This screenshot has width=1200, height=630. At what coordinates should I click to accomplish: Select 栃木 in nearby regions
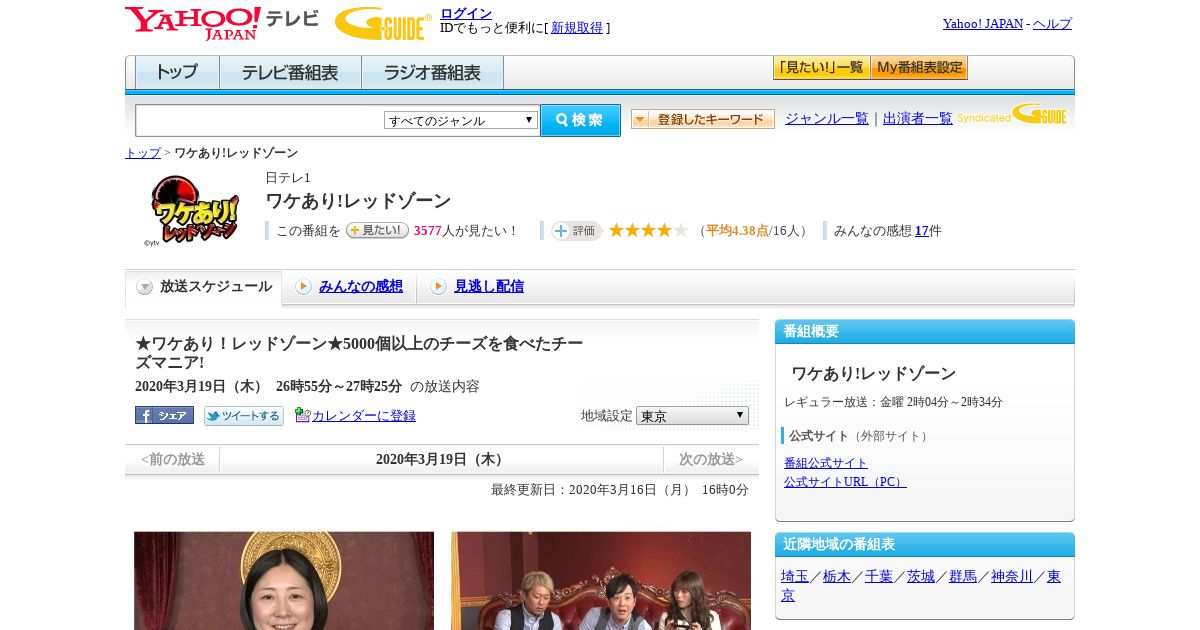(x=837, y=576)
